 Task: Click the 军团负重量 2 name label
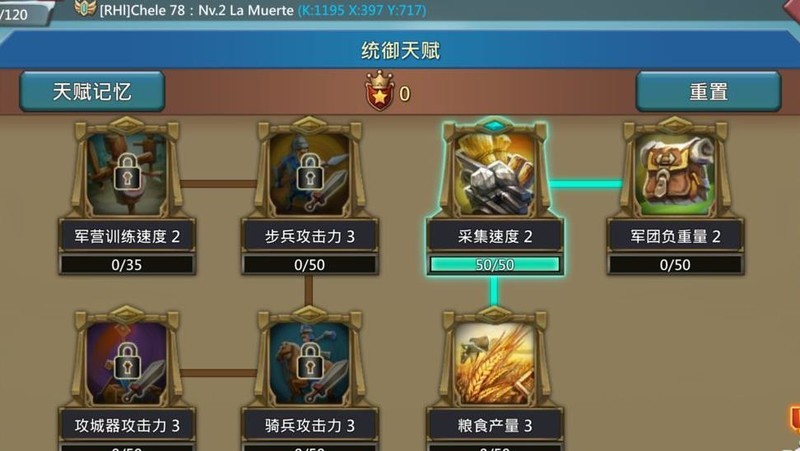click(675, 236)
